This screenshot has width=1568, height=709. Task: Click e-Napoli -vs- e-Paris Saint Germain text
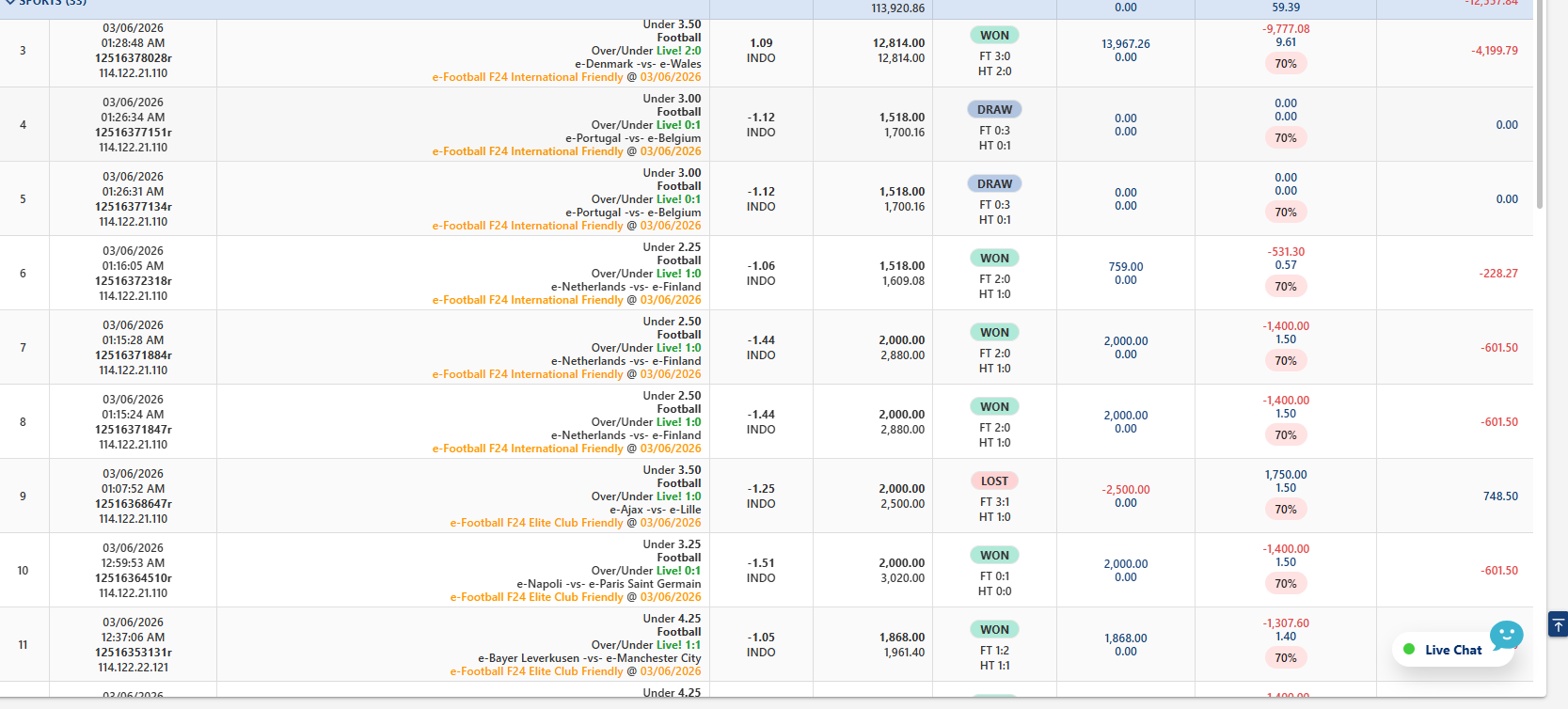pyautogui.click(x=609, y=584)
